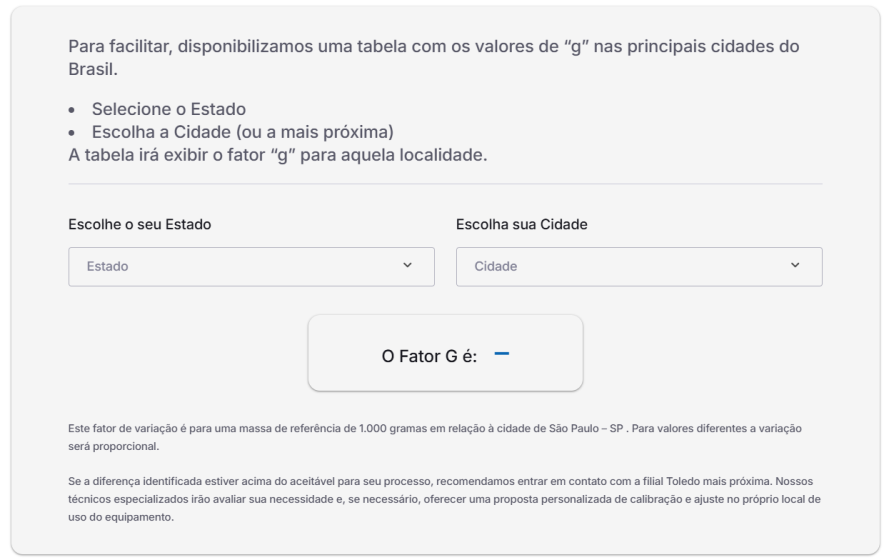Open the Cidade dropdown
889x560 pixels.
pyautogui.click(x=638, y=267)
